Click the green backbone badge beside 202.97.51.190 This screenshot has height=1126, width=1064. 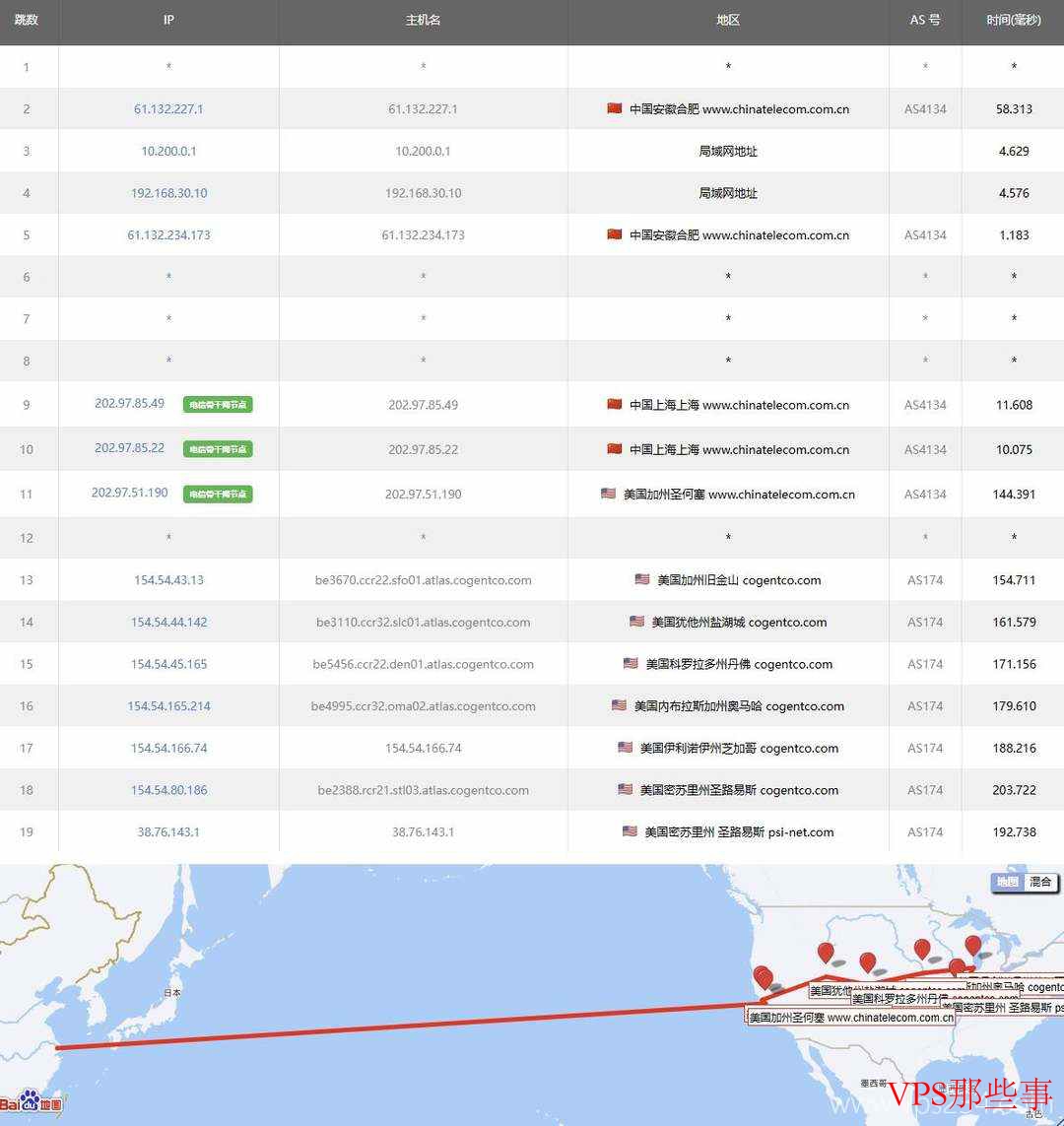[x=218, y=494]
